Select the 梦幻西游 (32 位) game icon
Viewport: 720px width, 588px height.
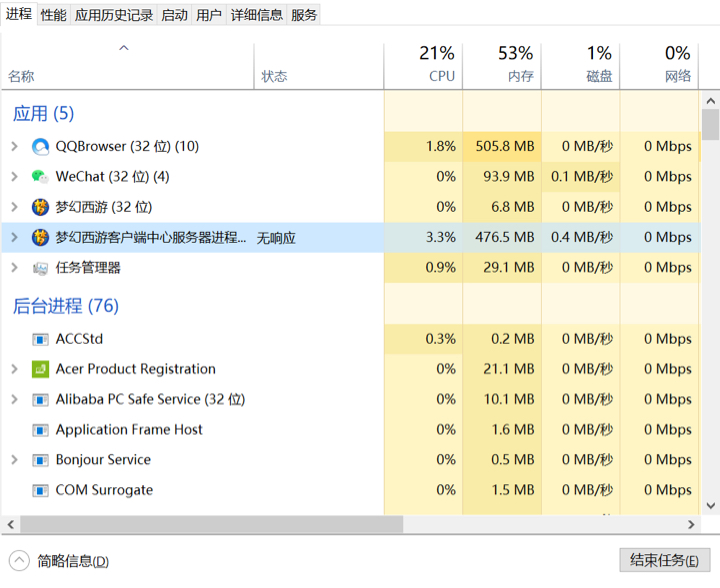pos(40,207)
